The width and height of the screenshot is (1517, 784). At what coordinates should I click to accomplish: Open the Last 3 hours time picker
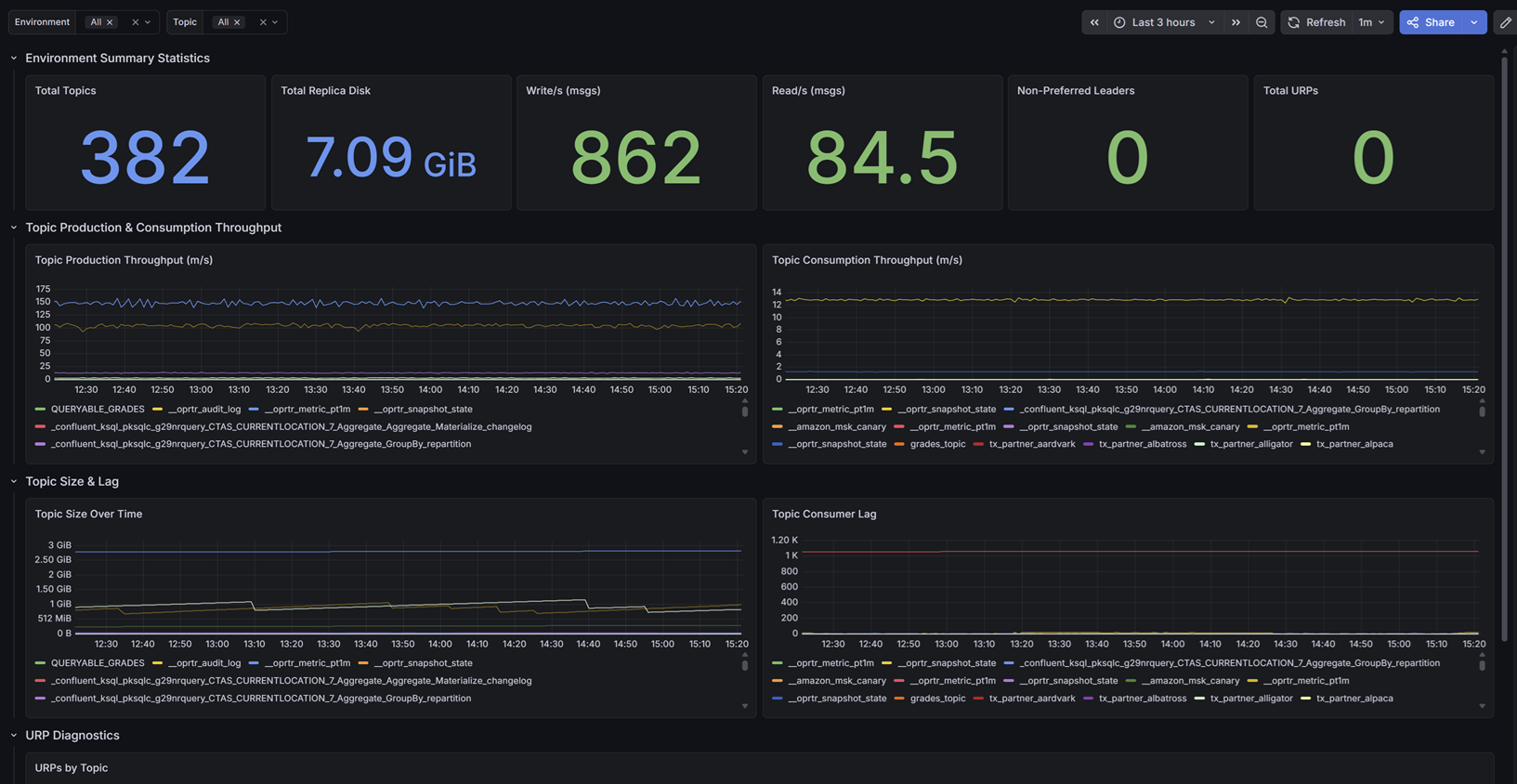1164,22
